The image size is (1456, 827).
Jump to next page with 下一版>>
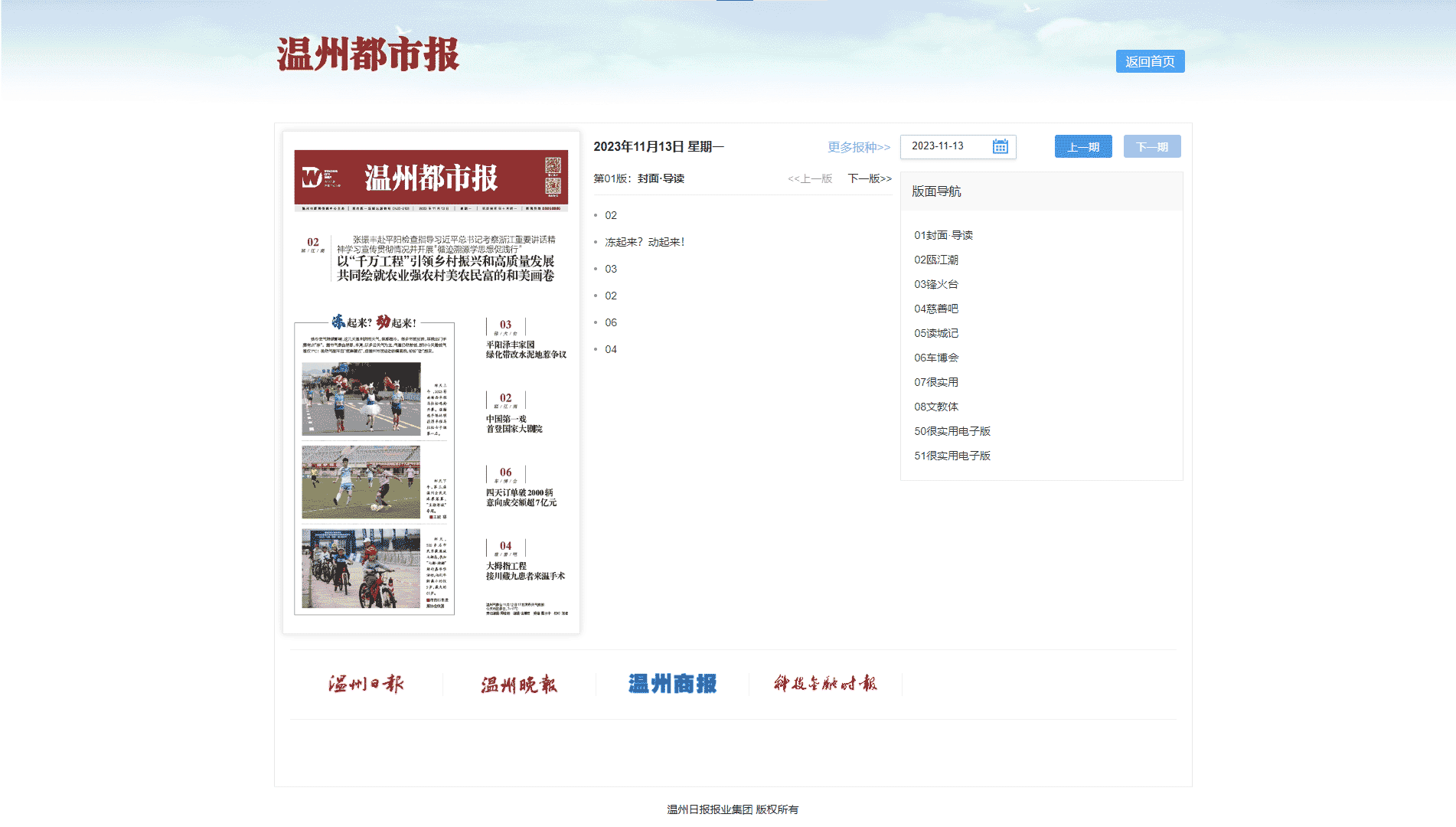click(870, 178)
